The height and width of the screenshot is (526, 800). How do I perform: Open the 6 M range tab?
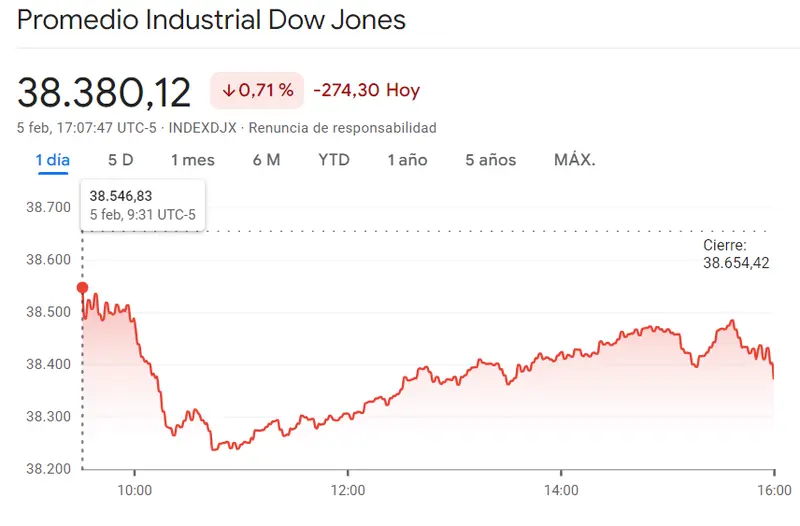coord(266,160)
